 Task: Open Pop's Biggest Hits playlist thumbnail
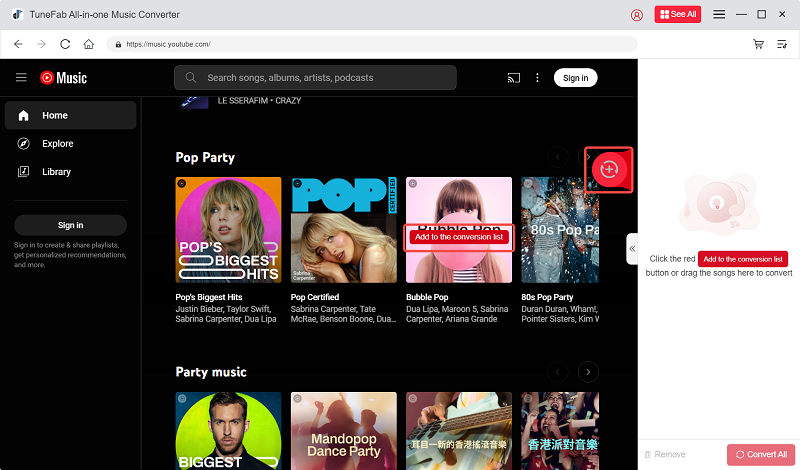228,230
